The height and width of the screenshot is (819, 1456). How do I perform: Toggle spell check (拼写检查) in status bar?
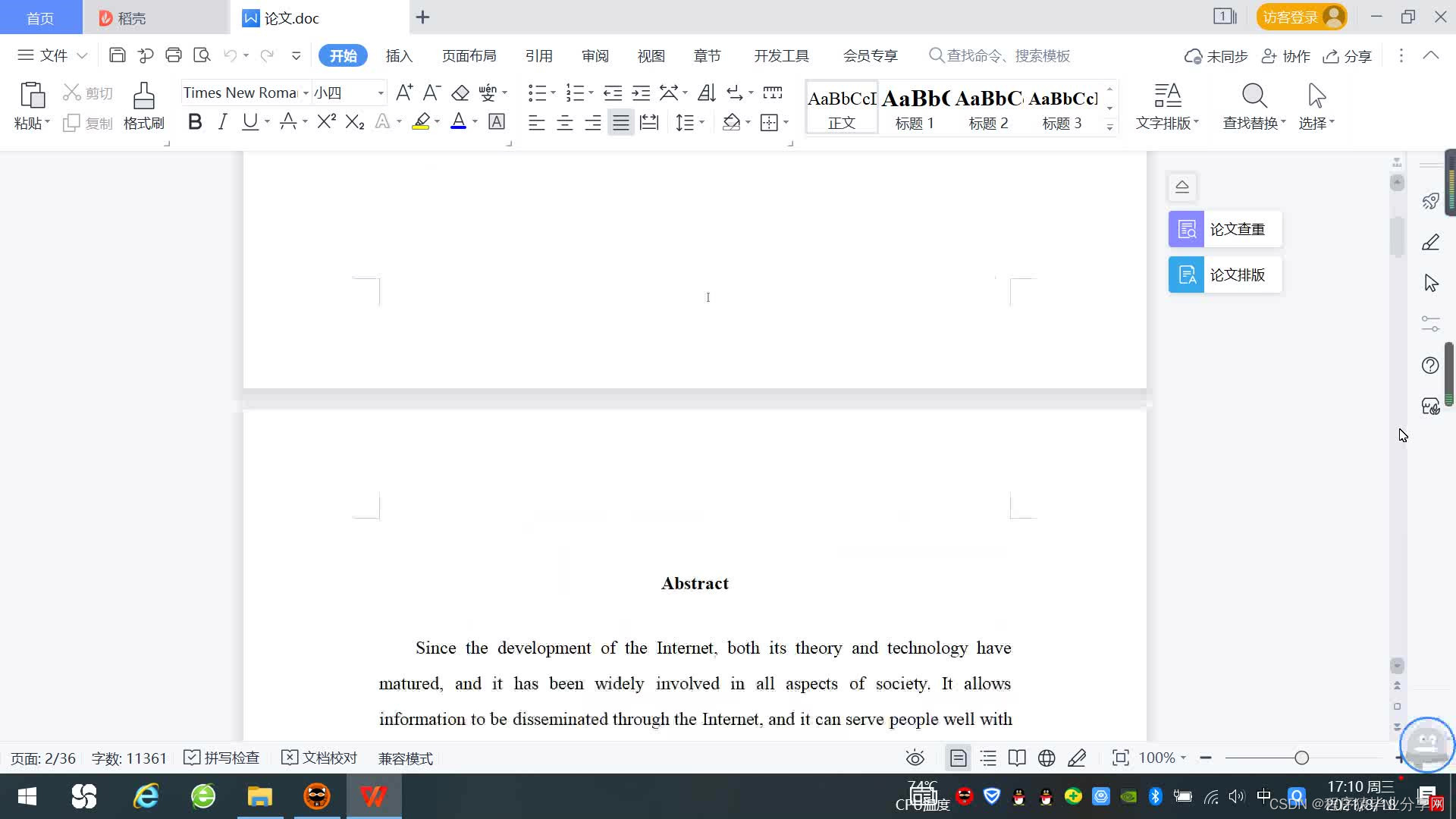point(222,758)
